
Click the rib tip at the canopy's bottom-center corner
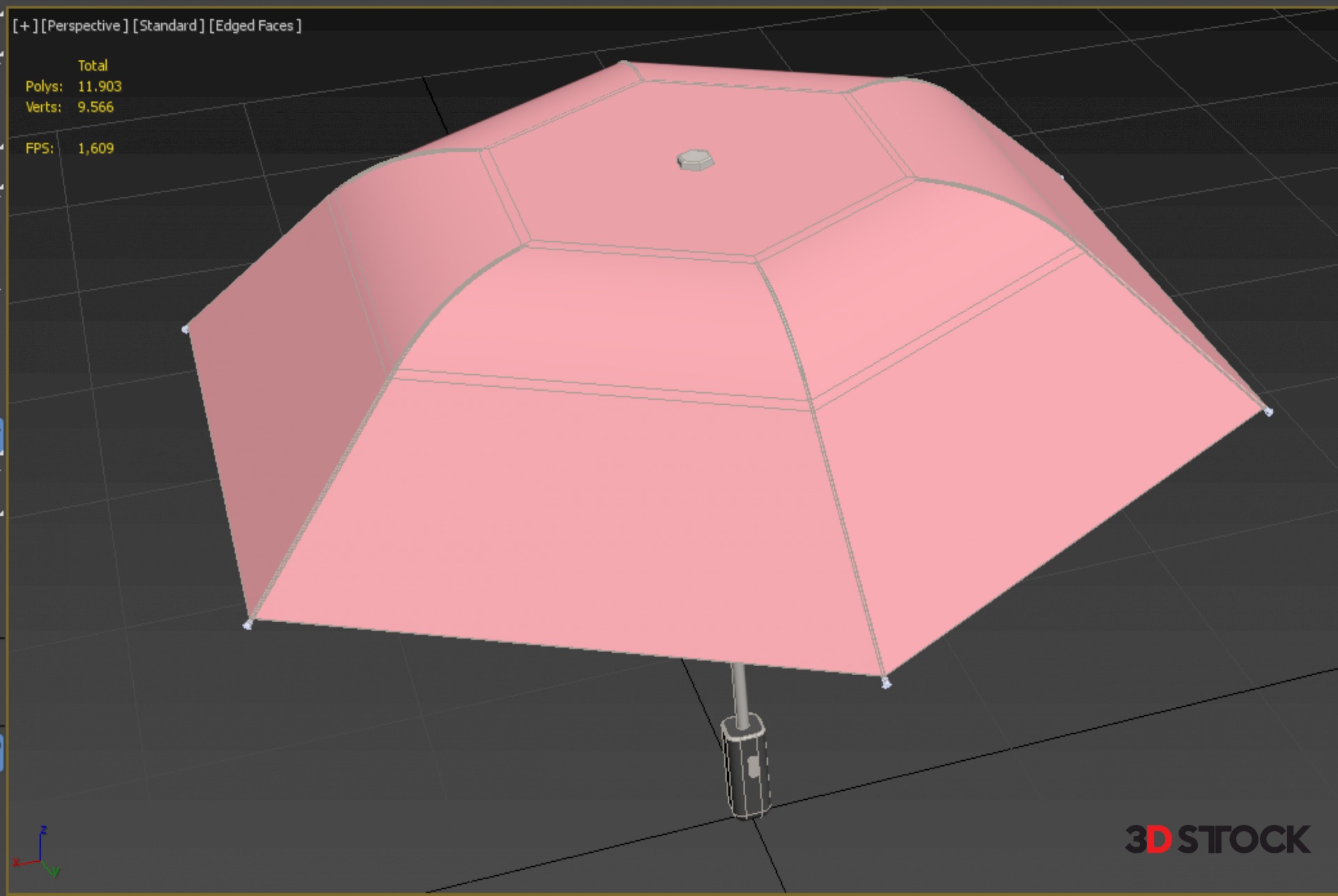point(886,683)
